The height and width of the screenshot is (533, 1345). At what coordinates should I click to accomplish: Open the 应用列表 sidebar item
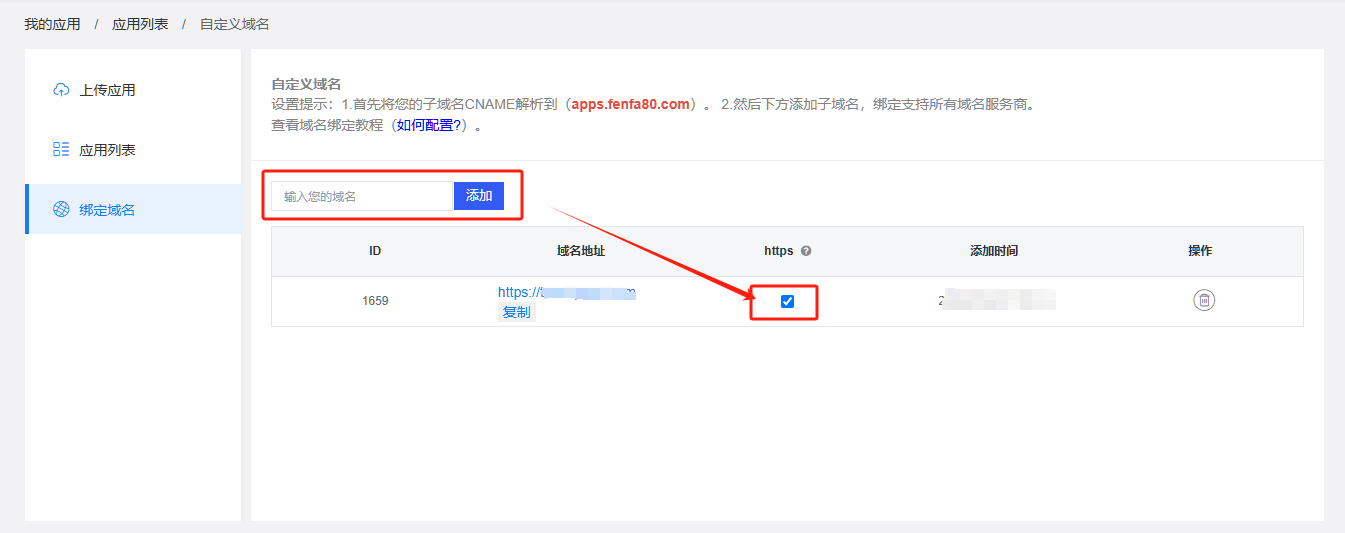(133, 150)
